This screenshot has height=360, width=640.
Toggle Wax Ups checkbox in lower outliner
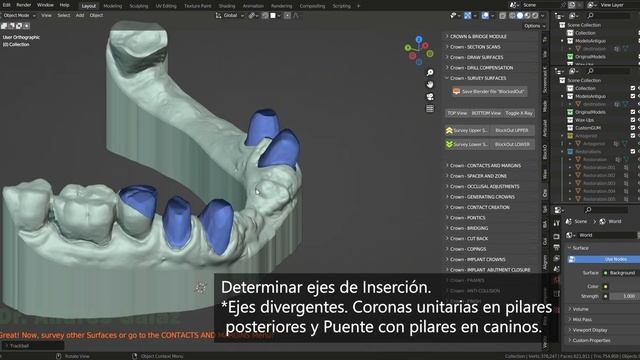pyautogui.click(x=633, y=120)
